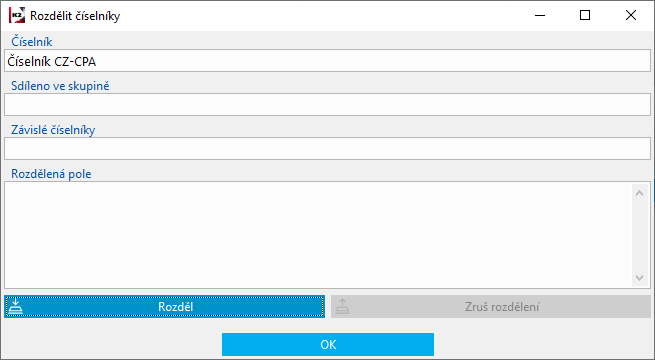Focus the Číselník CZ-CPA field
This screenshot has width=655, height=360.
click(x=328, y=61)
